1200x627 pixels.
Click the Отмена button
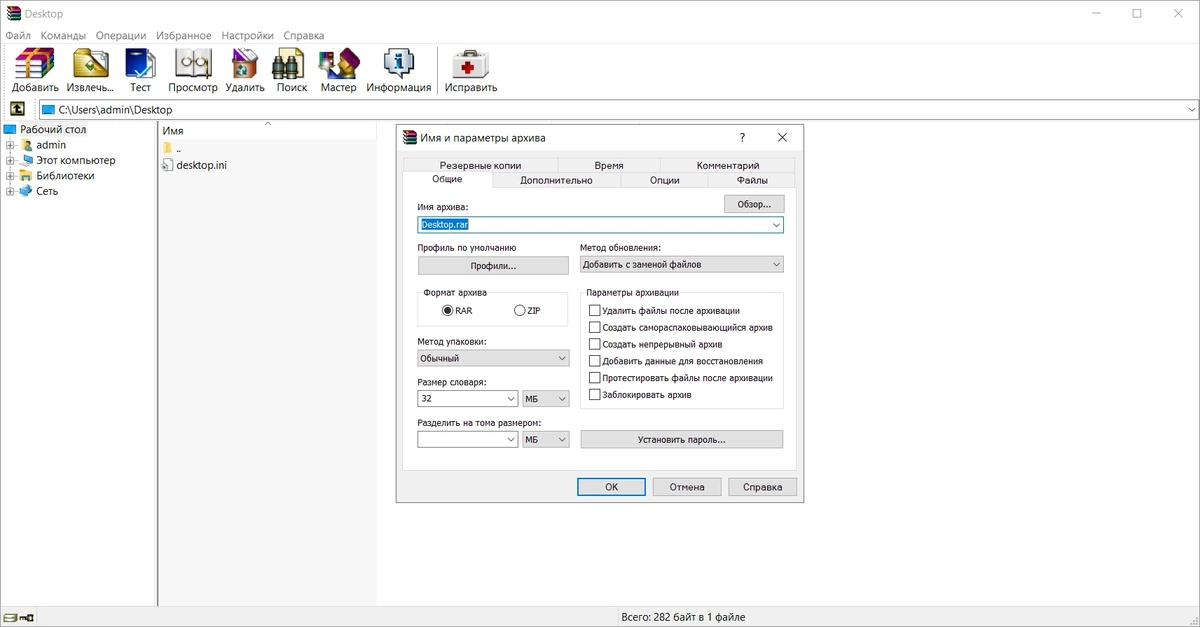click(x=687, y=487)
